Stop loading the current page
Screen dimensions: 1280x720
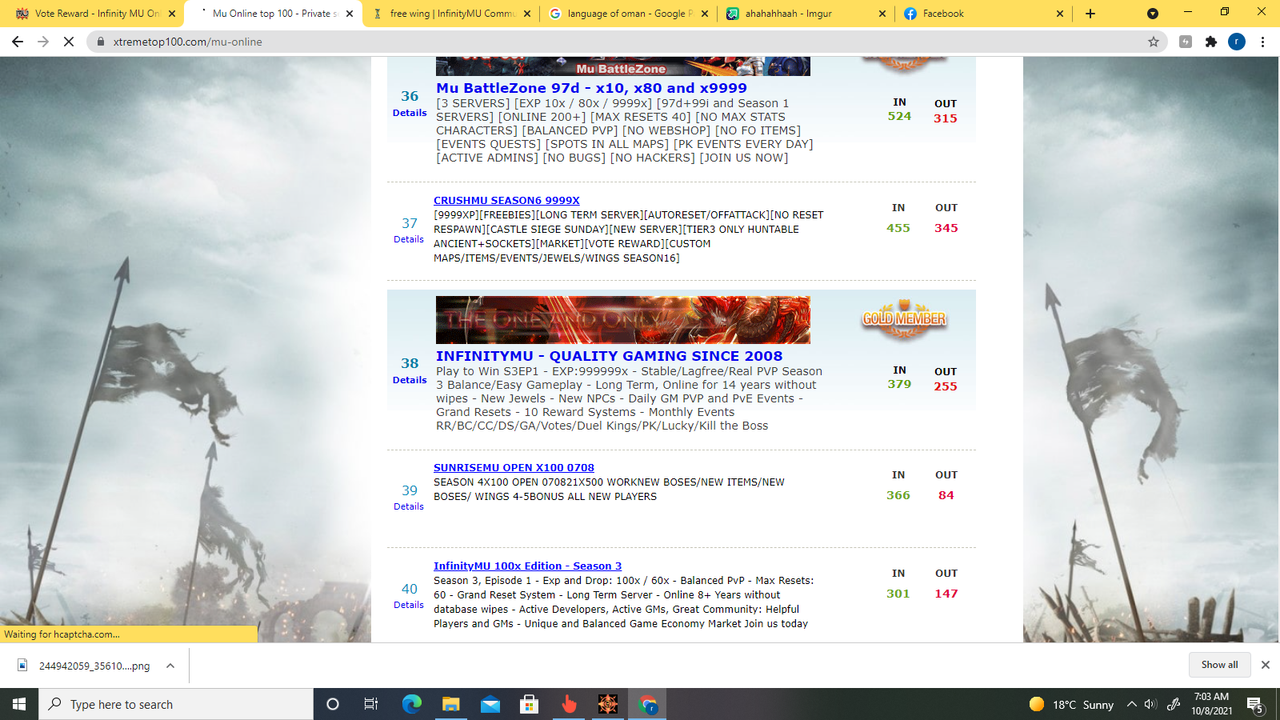(x=69, y=42)
